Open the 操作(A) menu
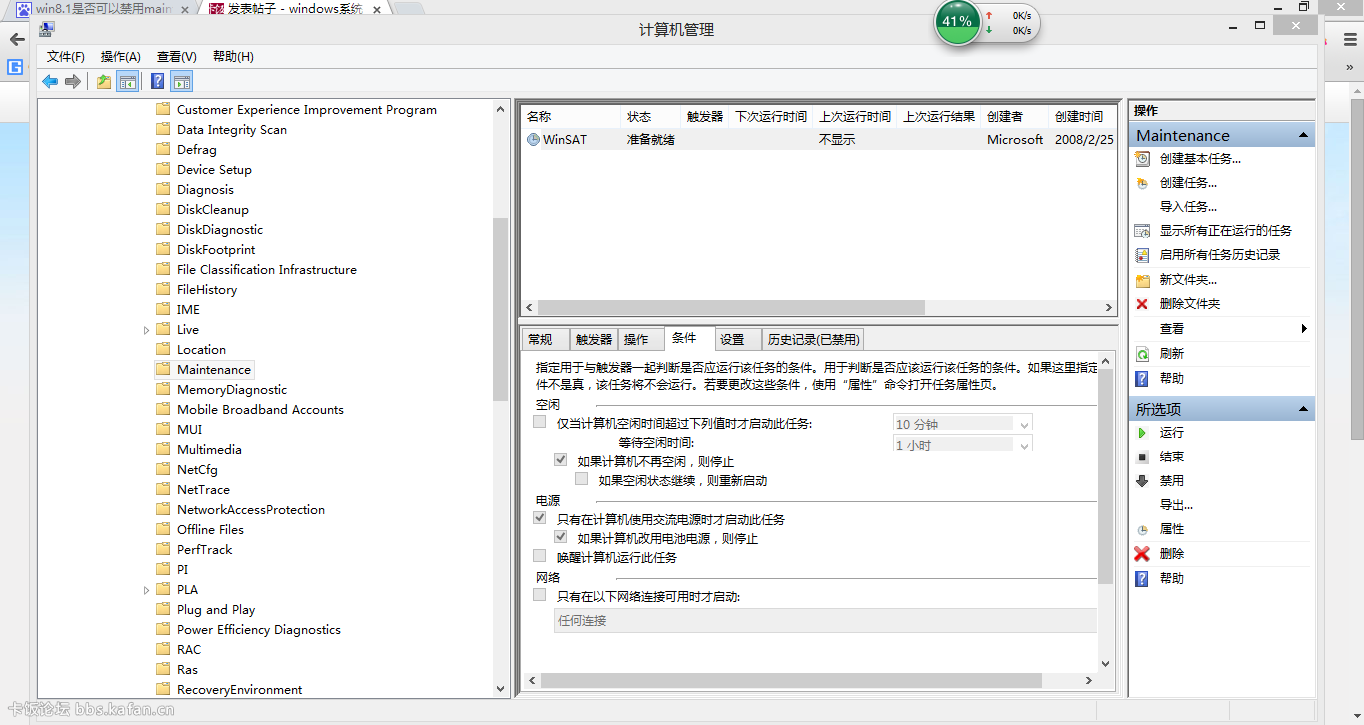The width and height of the screenshot is (1364, 725). [121, 57]
